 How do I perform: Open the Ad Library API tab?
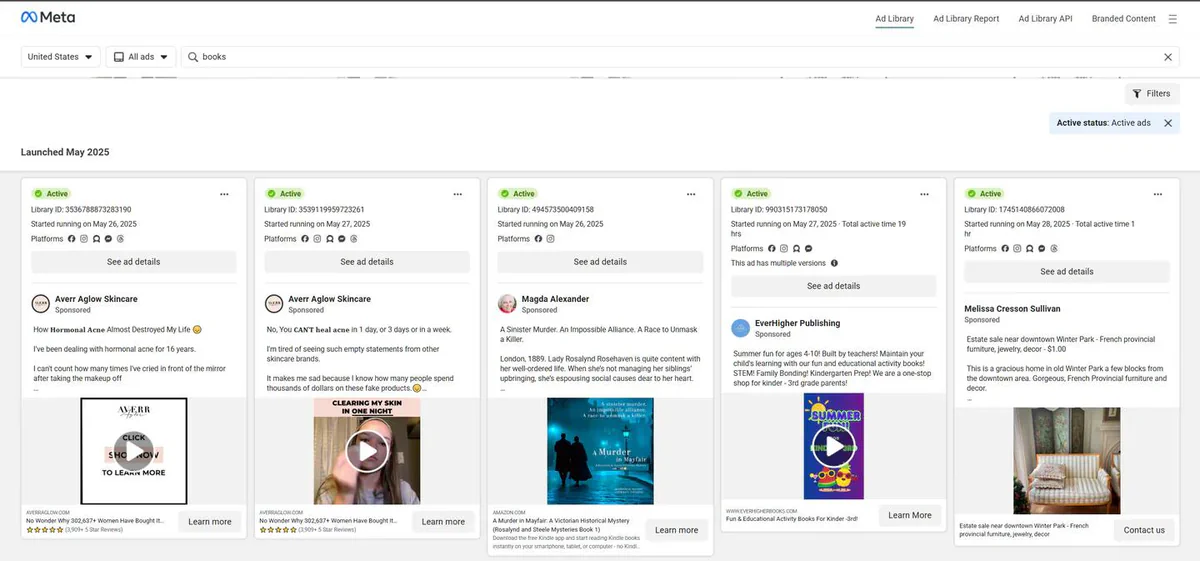tap(1045, 19)
